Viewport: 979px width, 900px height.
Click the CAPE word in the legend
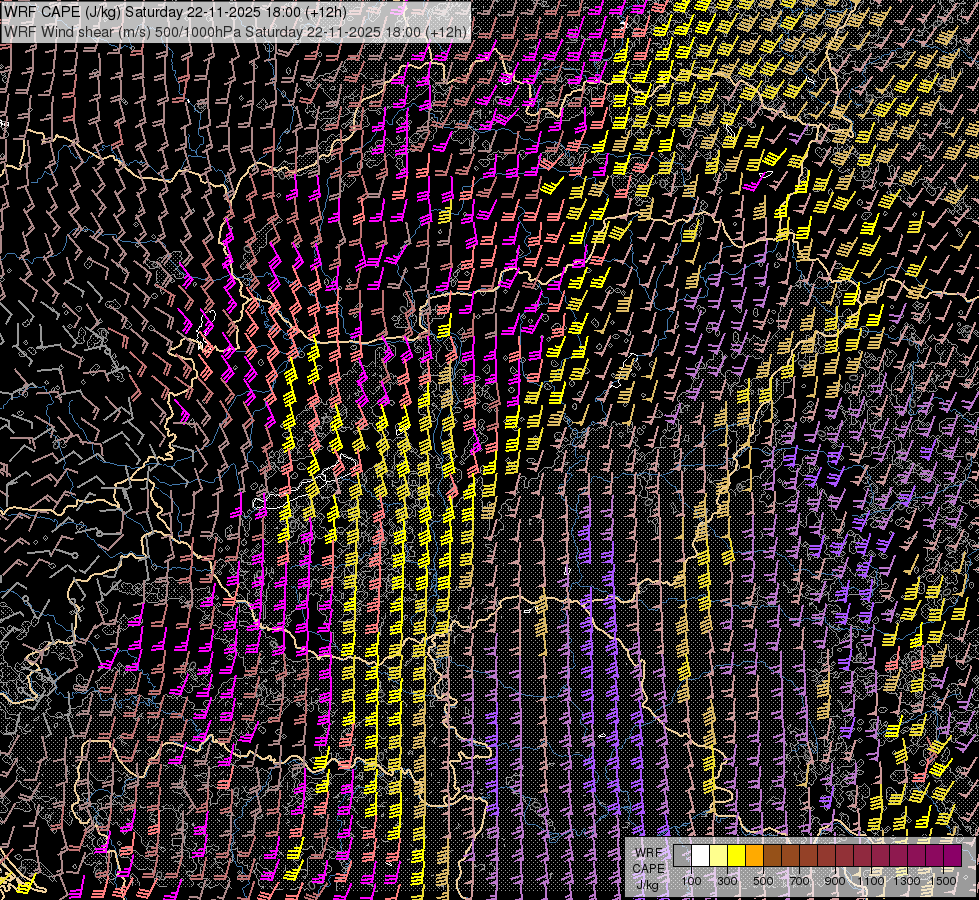coord(648,868)
